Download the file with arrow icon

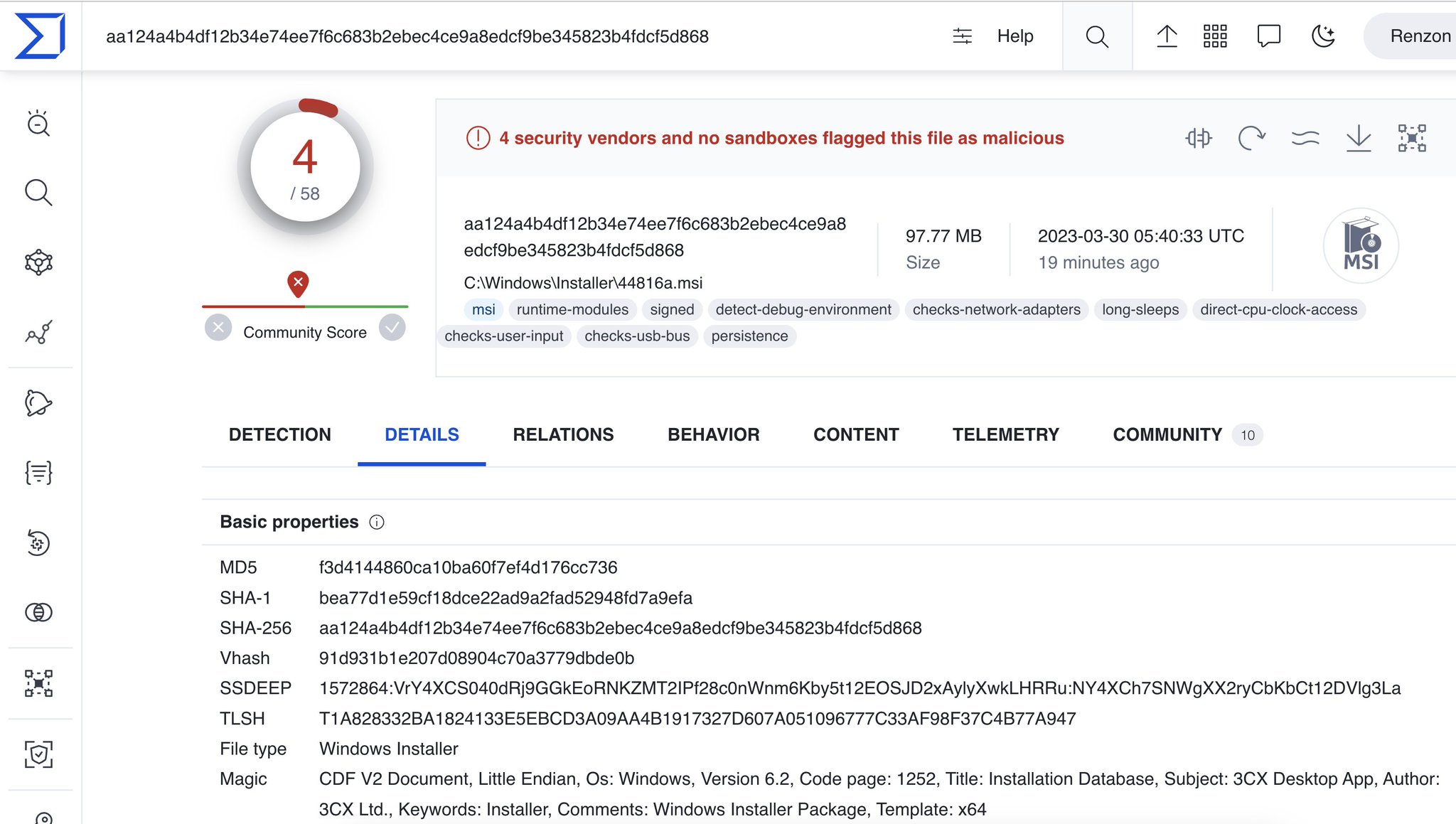click(1359, 138)
